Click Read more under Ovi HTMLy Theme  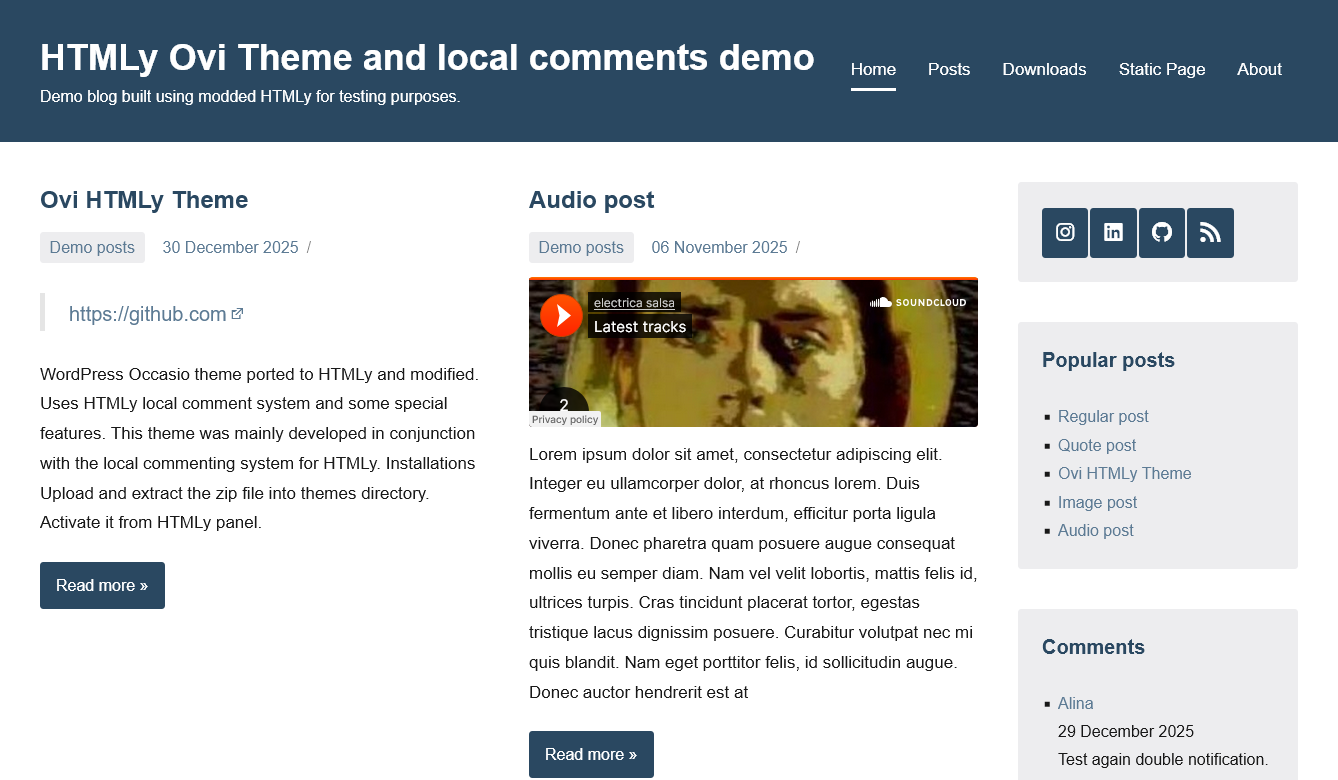102,585
